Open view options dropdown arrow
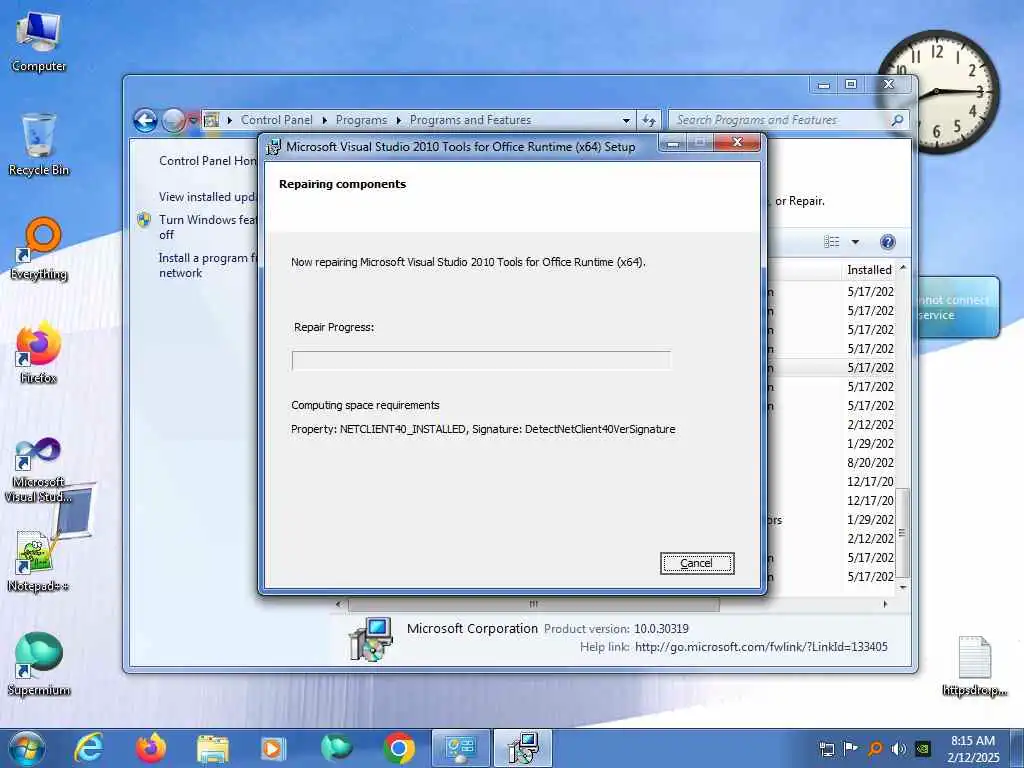 855,242
